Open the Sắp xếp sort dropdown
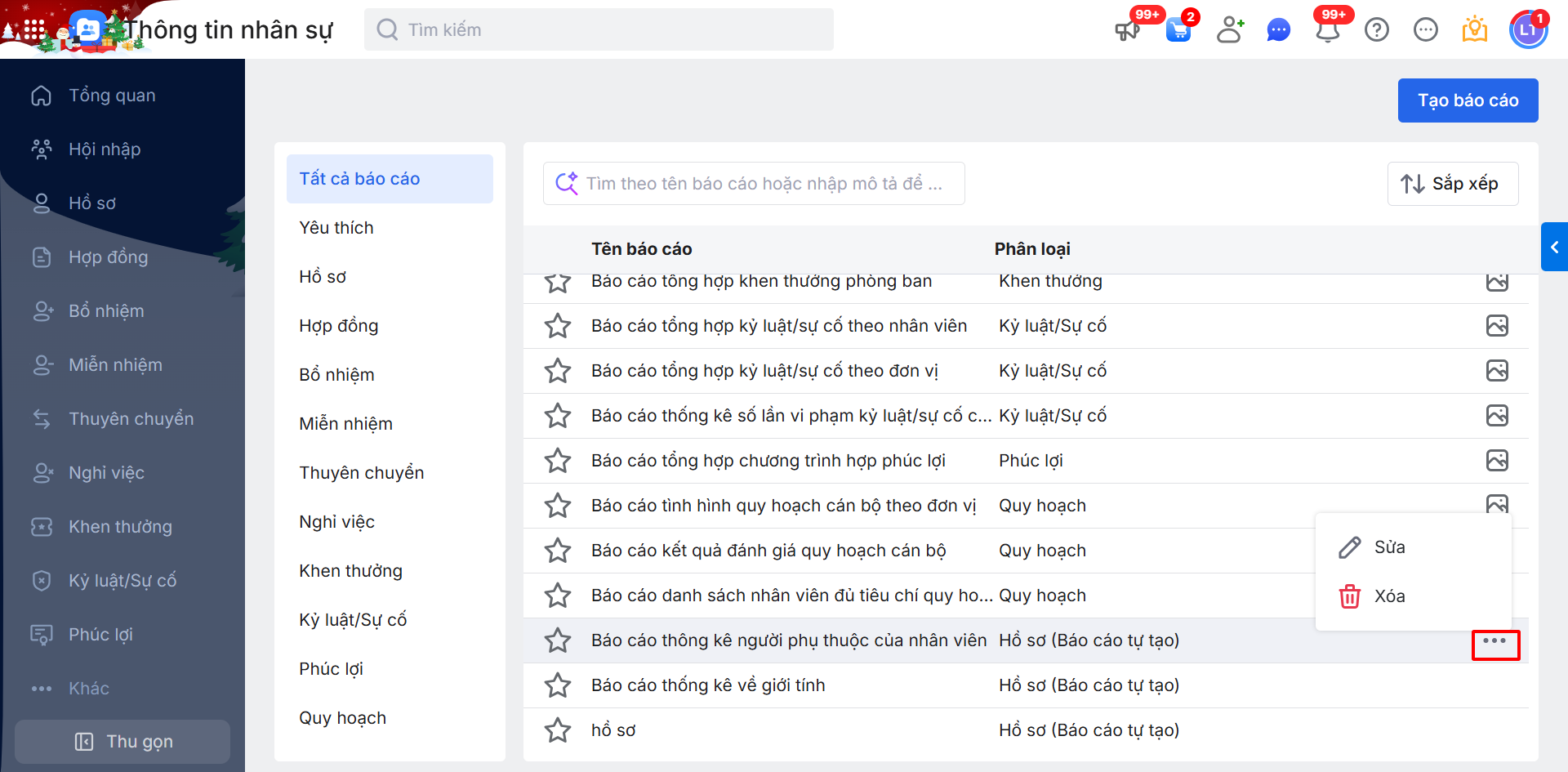 (x=1452, y=184)
